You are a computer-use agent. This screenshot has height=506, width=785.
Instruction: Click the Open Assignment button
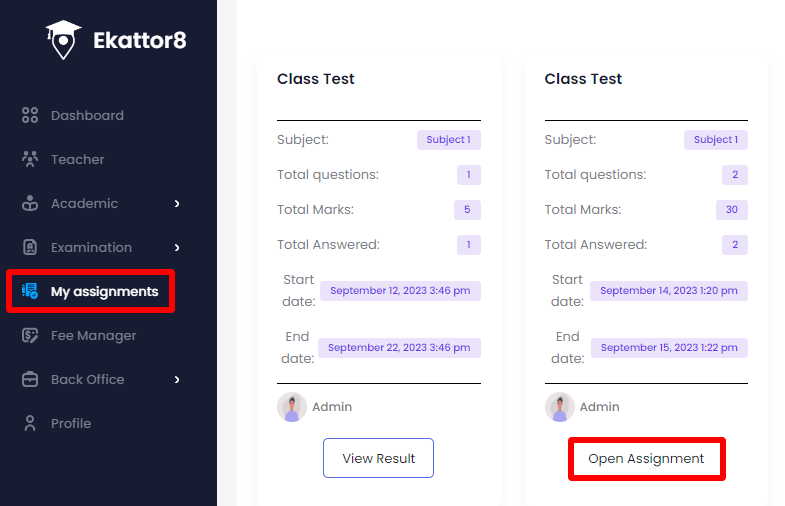pos(646,459)
